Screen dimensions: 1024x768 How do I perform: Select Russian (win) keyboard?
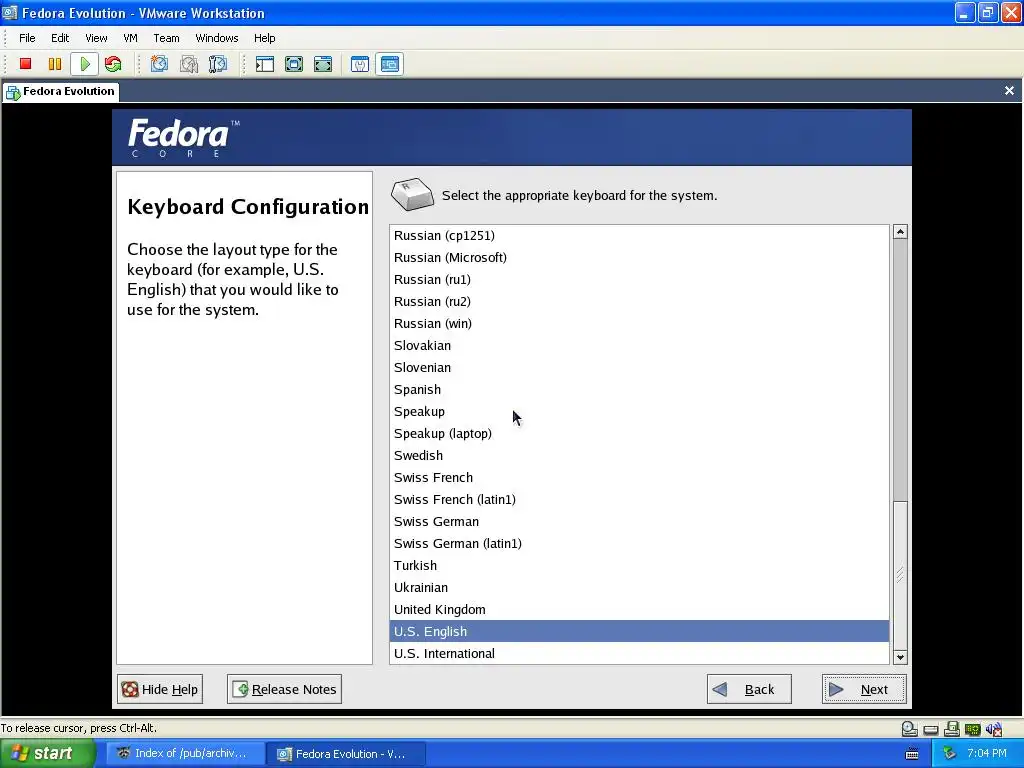point(639,323)
